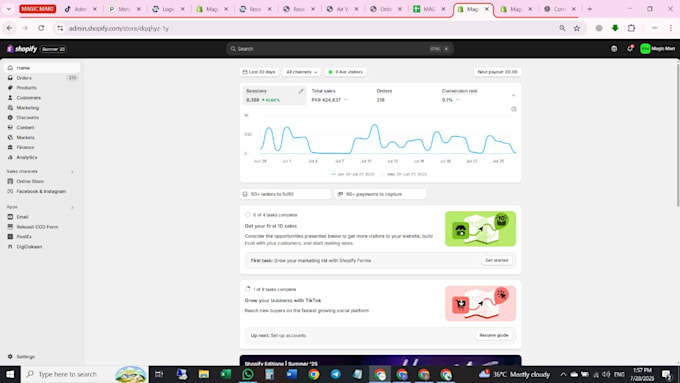Open the Email app
The image size is (680, 383).
[x=42, y=217]
